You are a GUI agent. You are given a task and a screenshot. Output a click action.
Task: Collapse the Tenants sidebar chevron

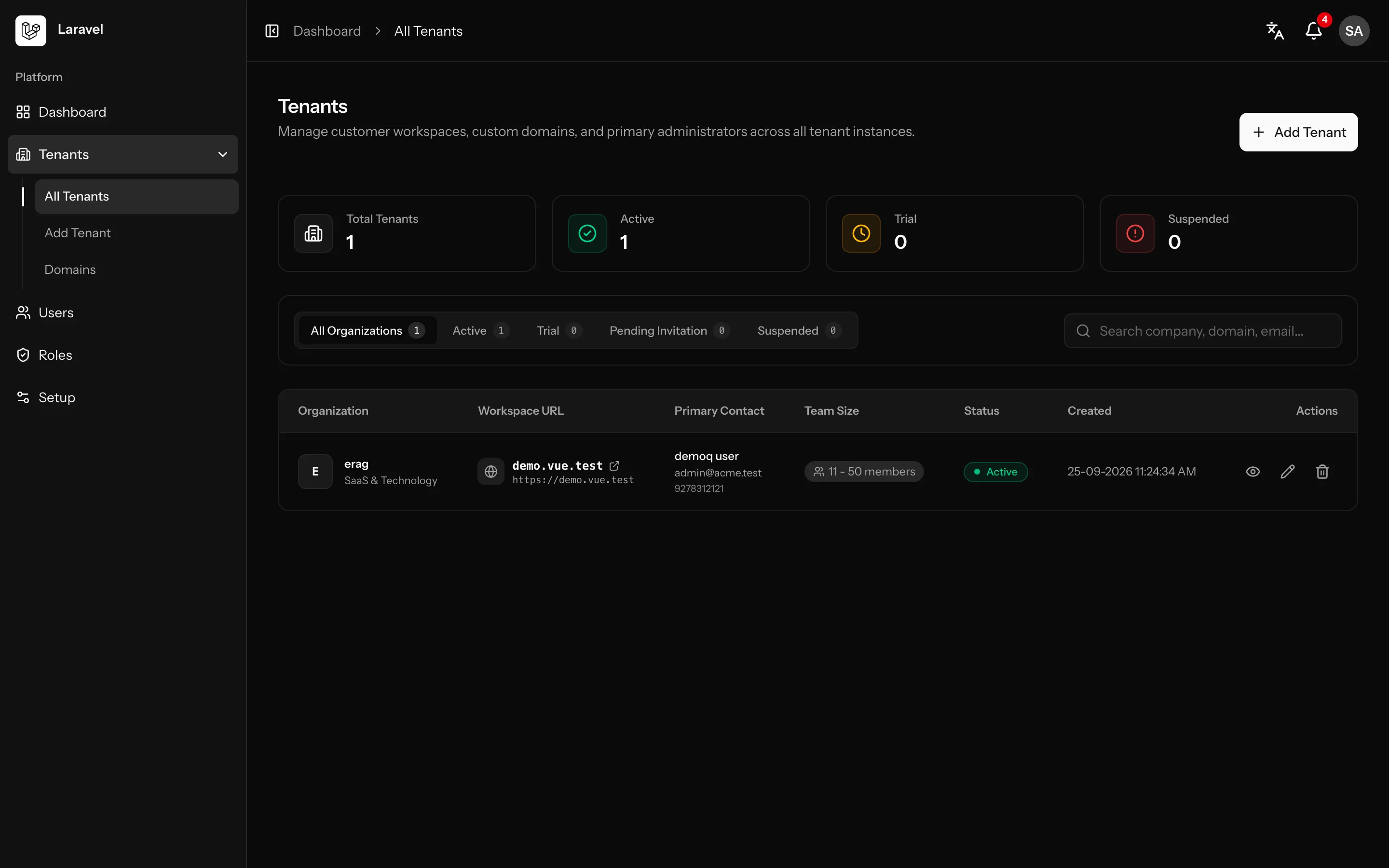click(223, 154)
